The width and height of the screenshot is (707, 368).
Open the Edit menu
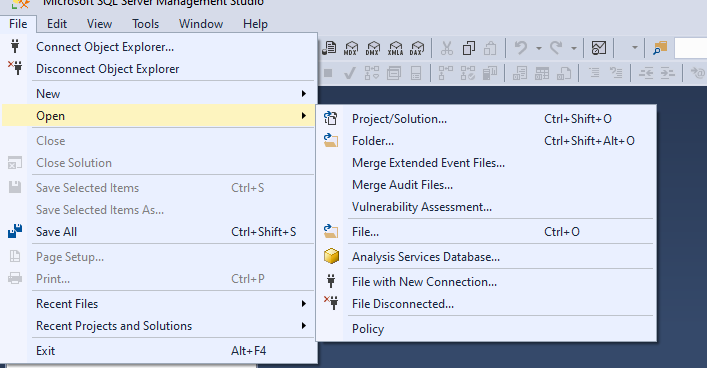pyautogui.click(x=57, y=23)
